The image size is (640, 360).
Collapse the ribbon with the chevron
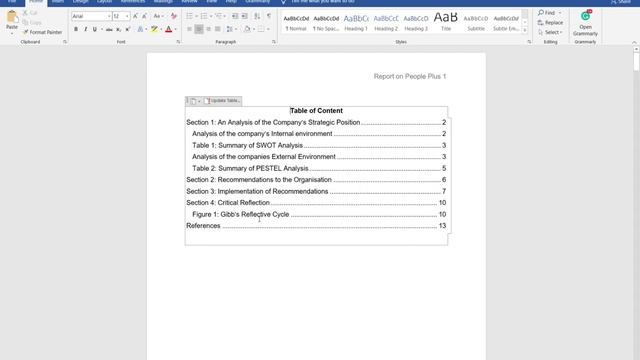click(634, 42)
